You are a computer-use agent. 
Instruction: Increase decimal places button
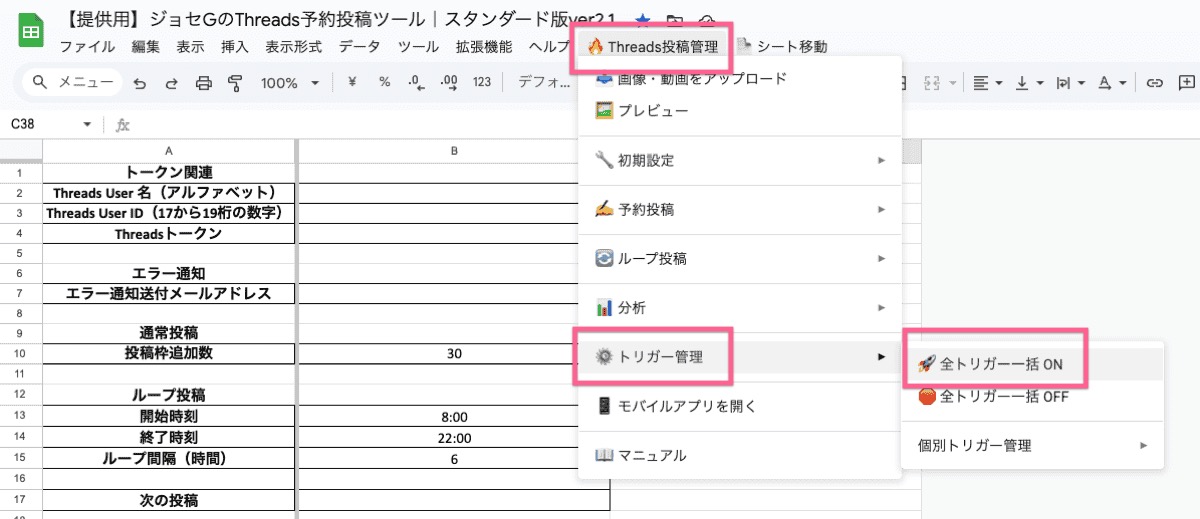point(449,83)
